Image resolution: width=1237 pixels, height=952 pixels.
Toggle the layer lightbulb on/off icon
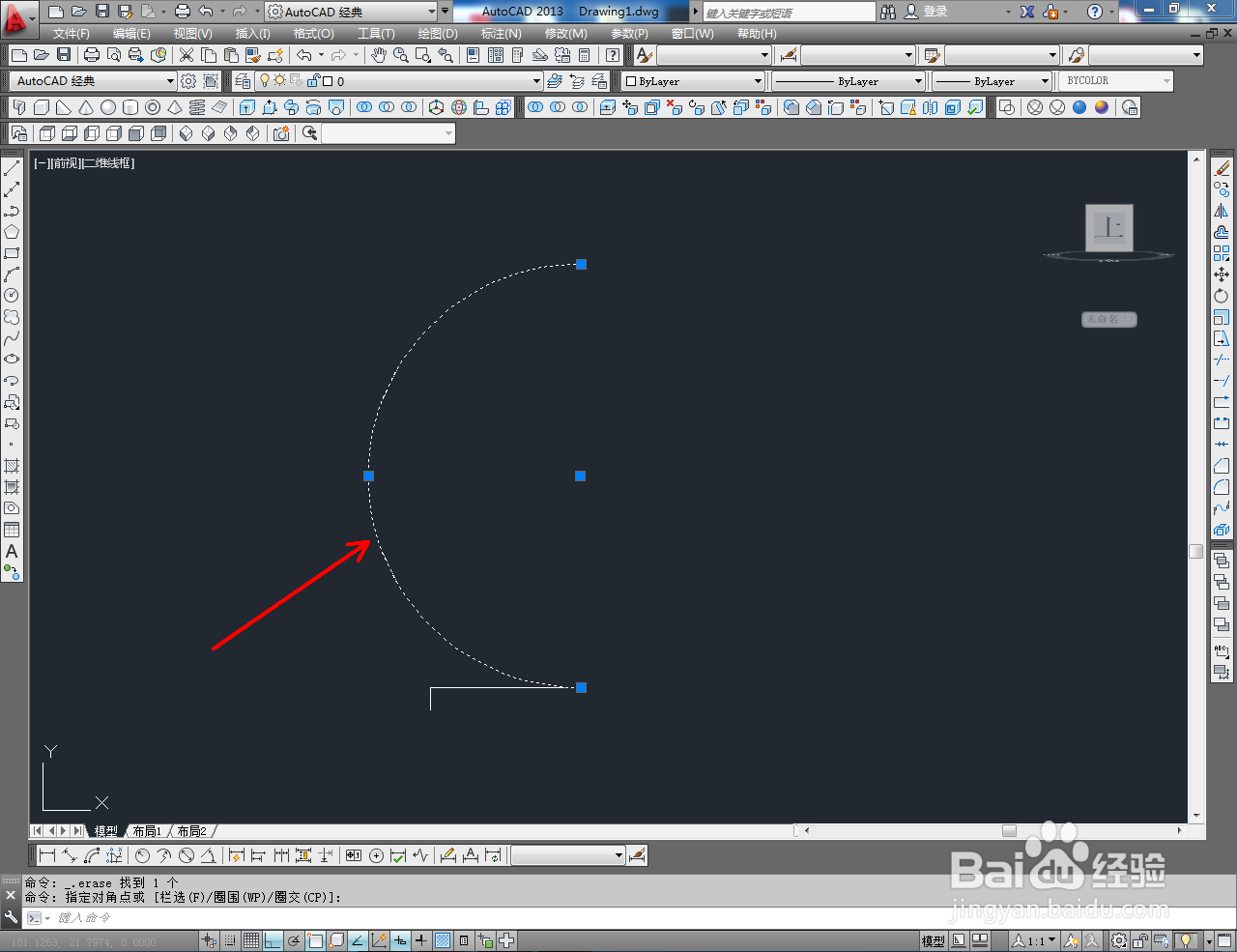265,81
